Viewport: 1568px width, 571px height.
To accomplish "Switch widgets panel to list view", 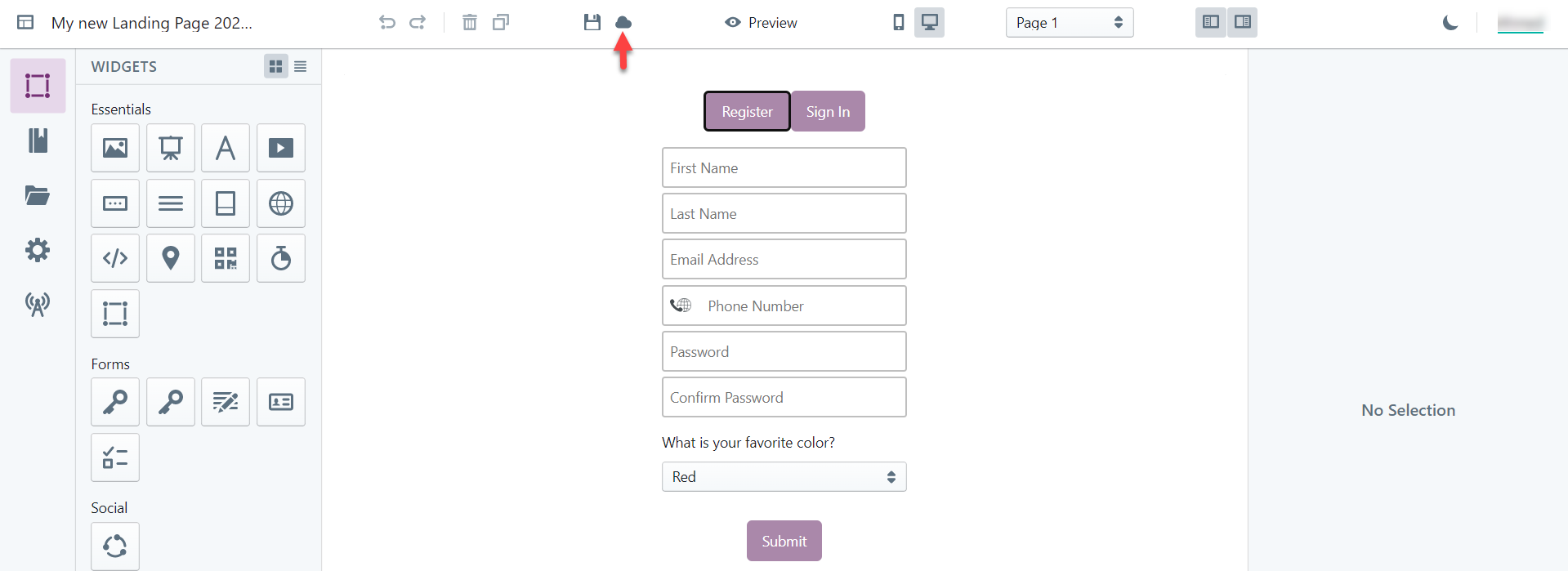I will tap(300, 66).
